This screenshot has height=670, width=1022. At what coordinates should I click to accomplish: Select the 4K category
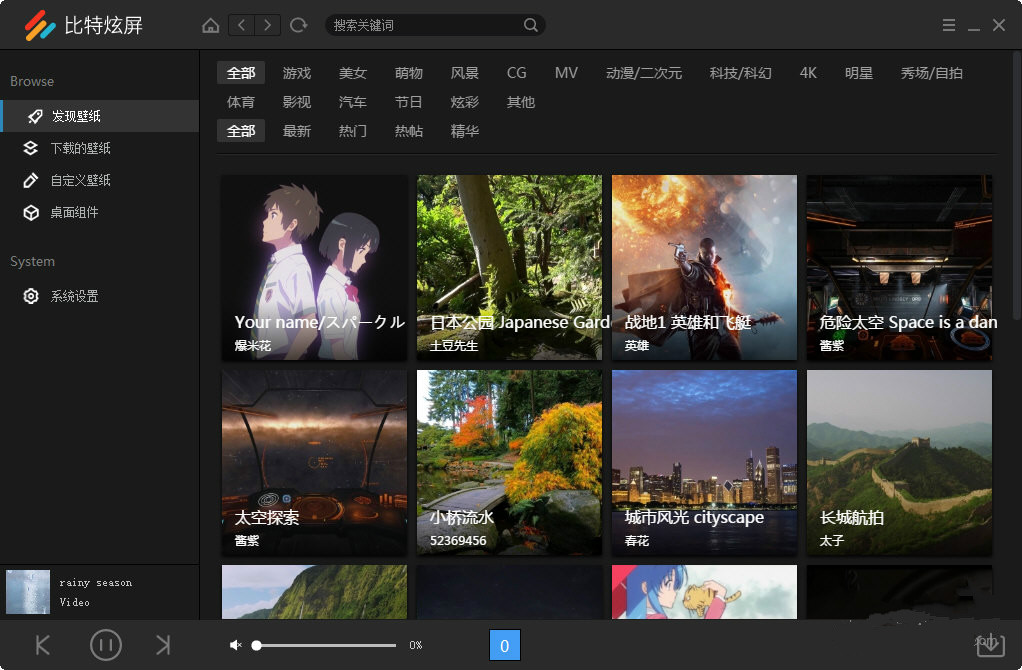(808, 73)
